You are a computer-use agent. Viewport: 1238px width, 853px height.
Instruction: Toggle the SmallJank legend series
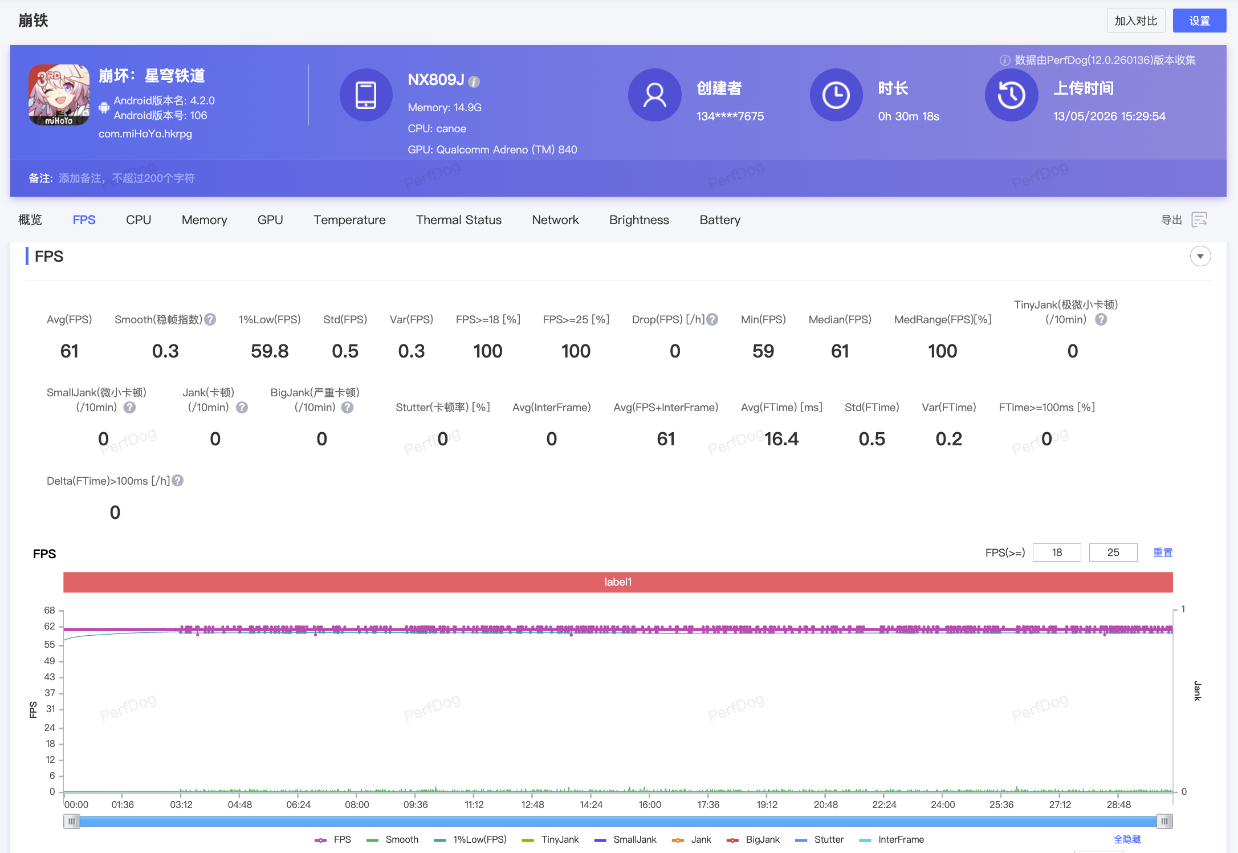tap(626, 840)
